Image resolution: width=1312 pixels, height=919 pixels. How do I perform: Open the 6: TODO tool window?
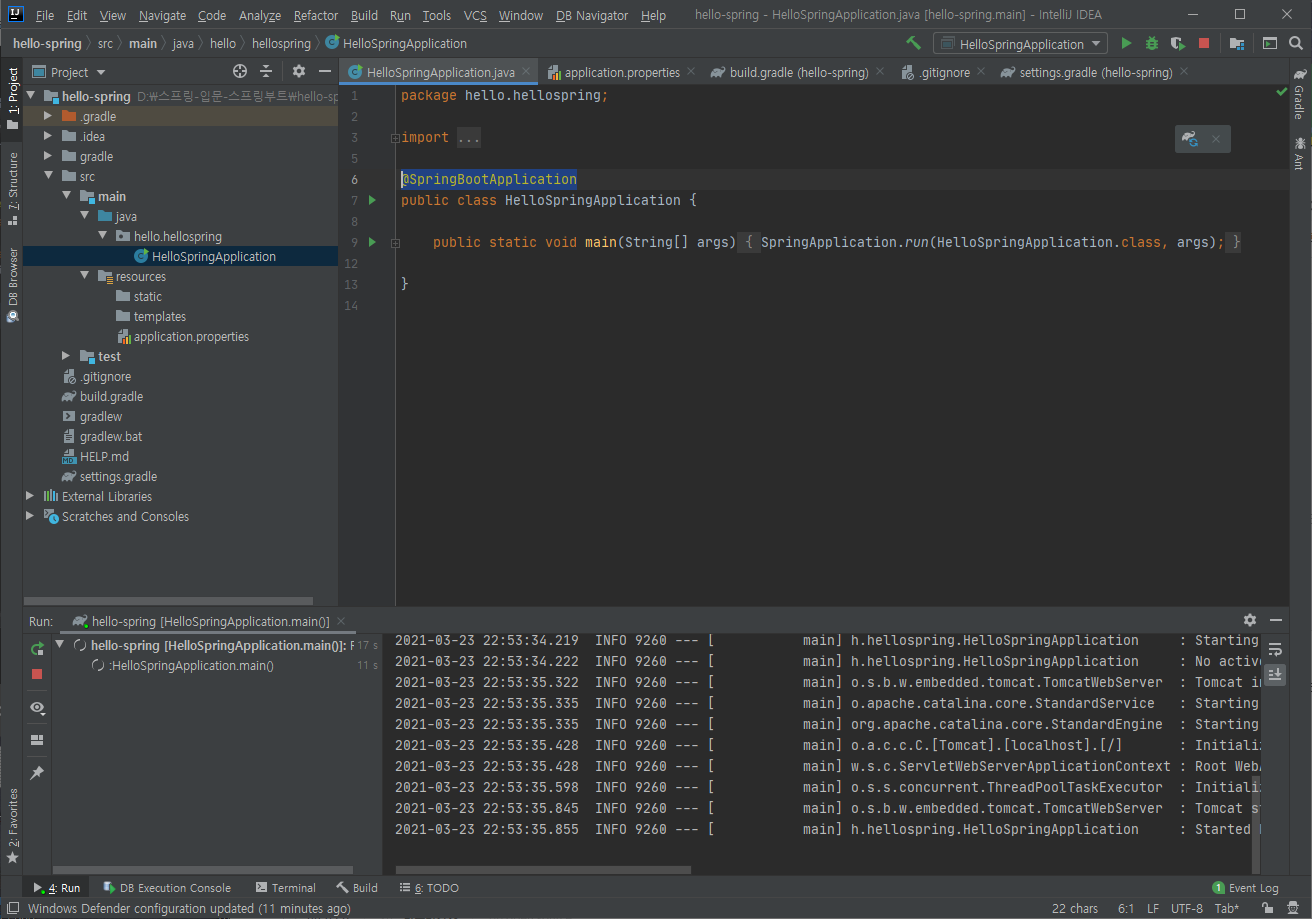pyautogui.click(x=429, y=887)
